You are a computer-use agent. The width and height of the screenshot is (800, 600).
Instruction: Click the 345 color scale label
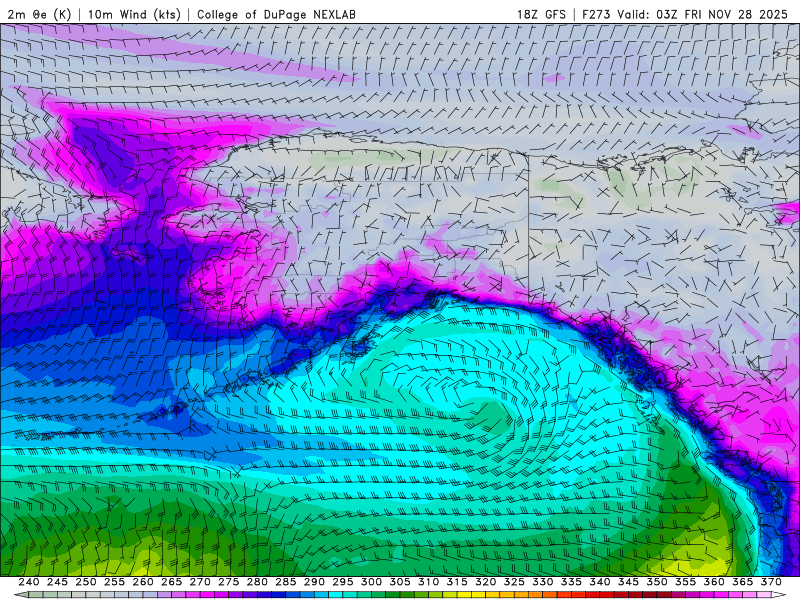(x=629, y=582)
